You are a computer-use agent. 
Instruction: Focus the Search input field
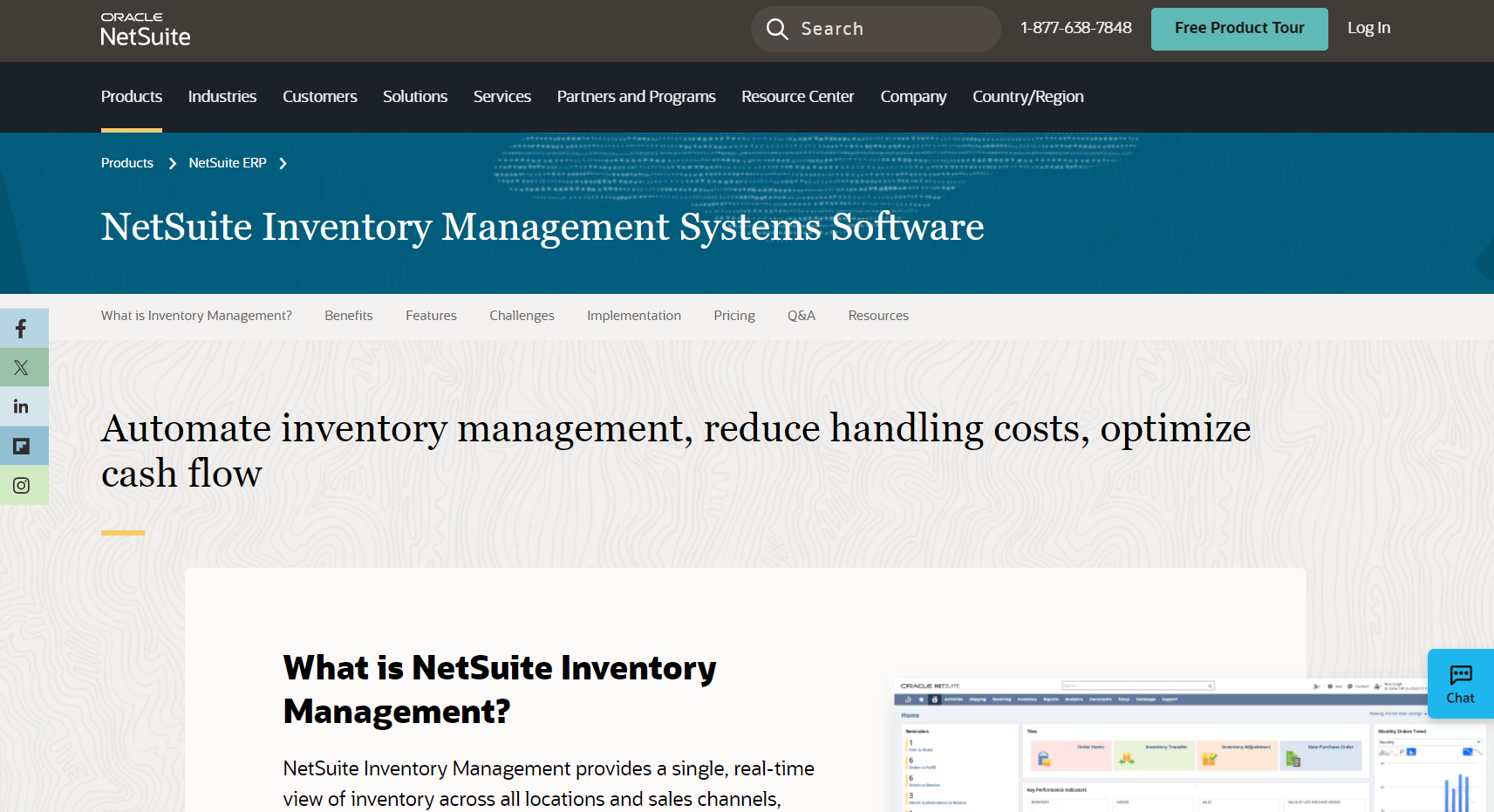point(876,29)
